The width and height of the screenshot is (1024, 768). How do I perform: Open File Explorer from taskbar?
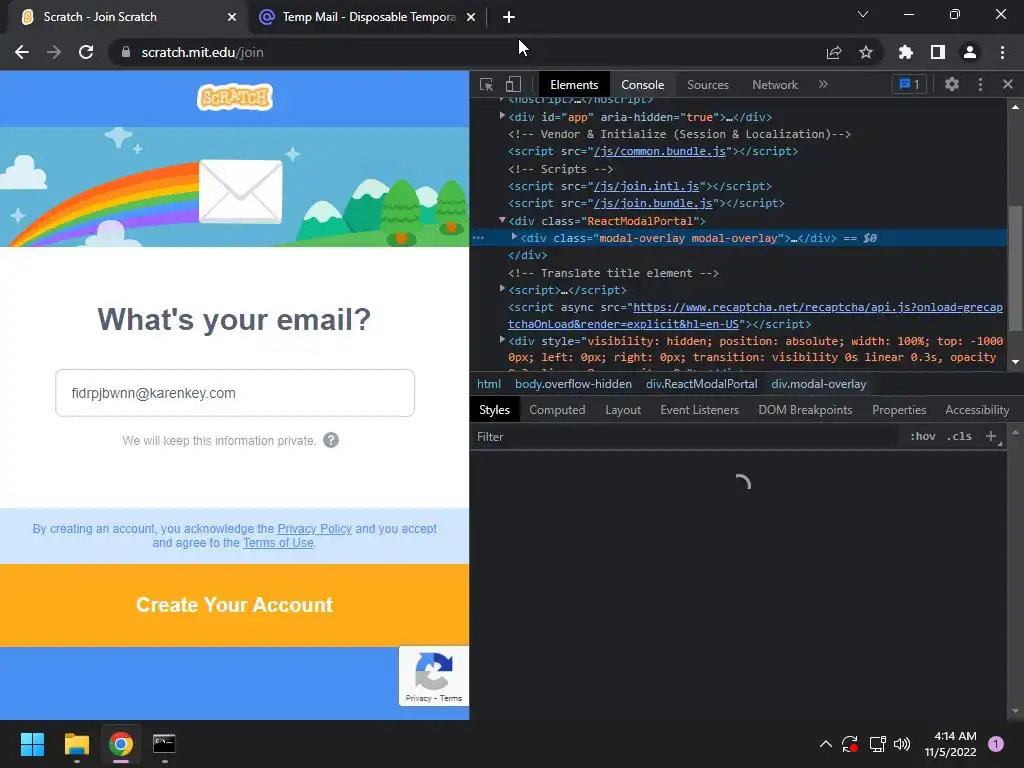click(x=76, y=744)
